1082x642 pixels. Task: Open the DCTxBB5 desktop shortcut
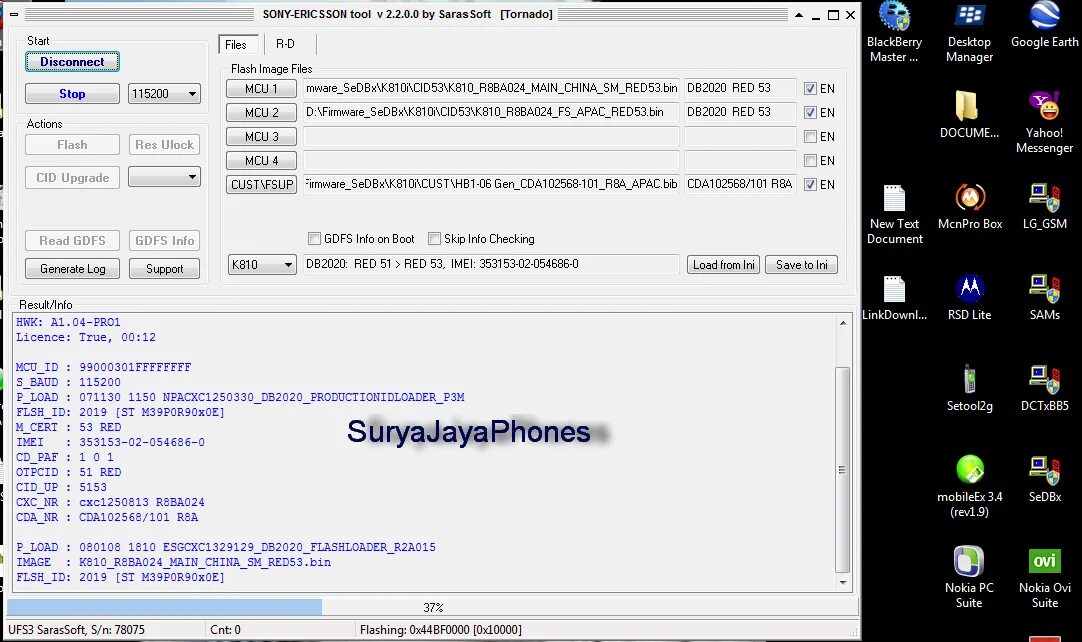point(1045,380)
